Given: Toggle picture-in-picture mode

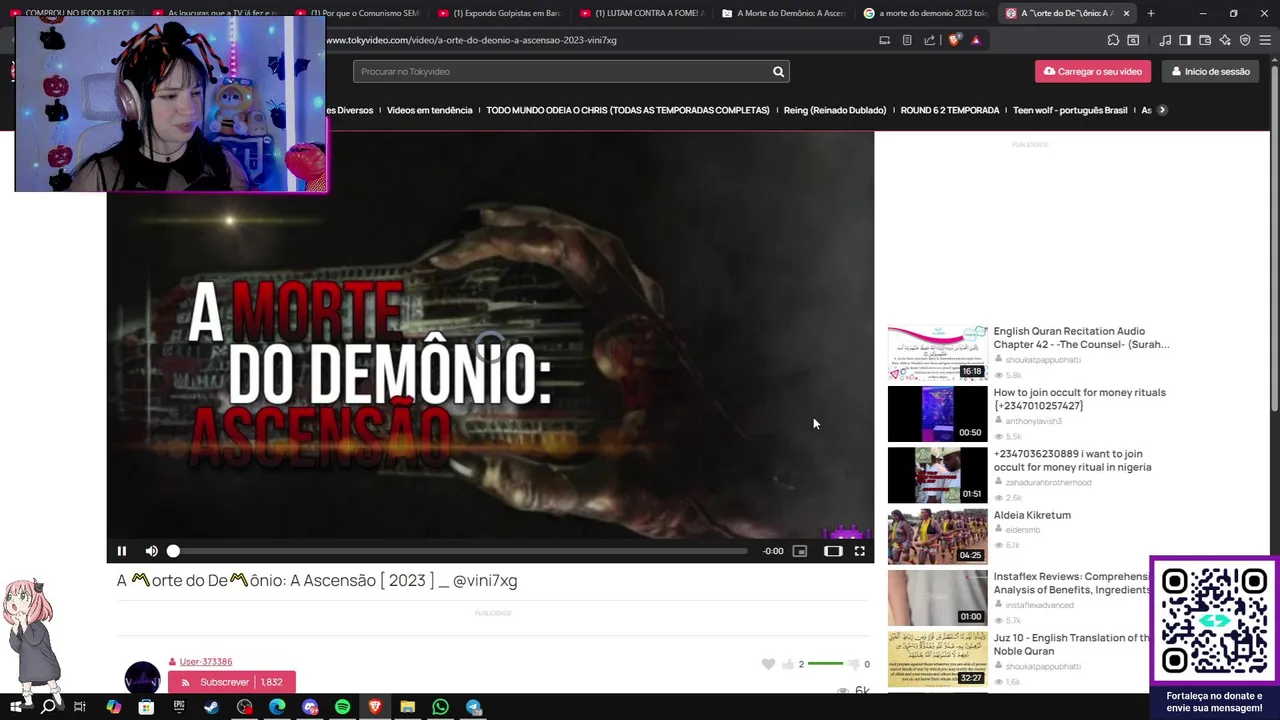Looking at the screenshot, I should (800, 551).
